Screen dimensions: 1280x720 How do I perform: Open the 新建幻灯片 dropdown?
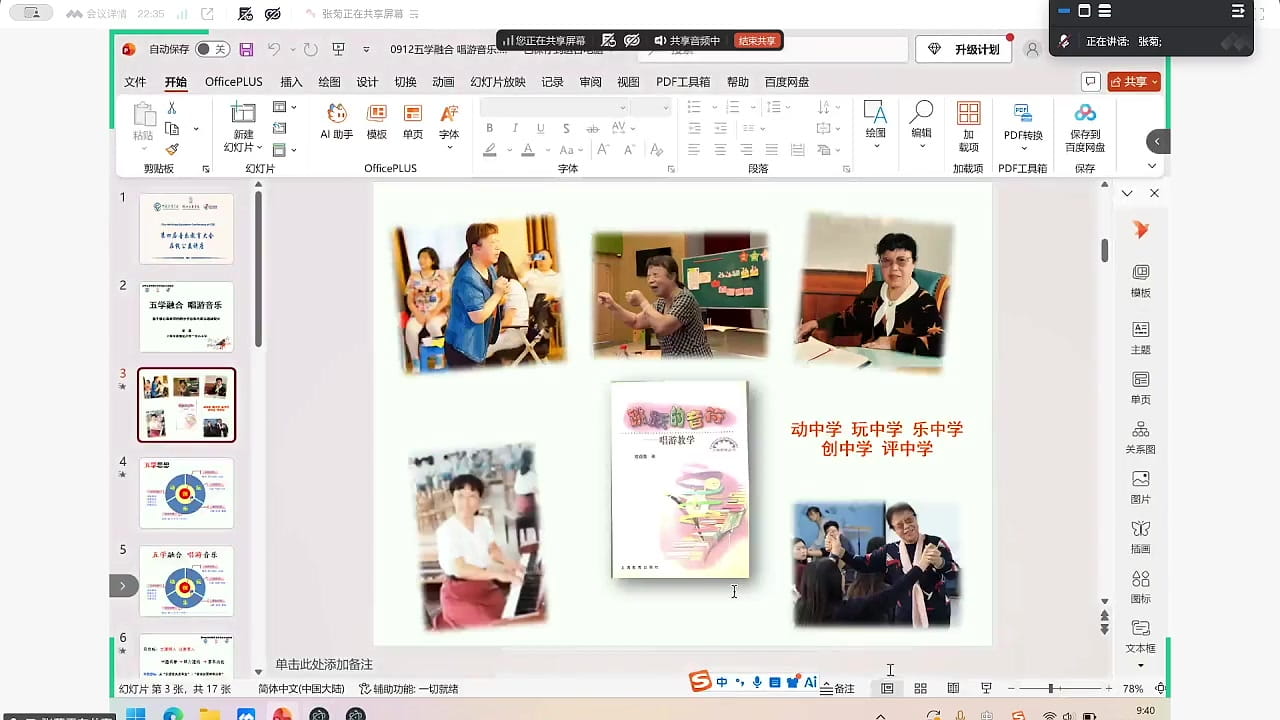coord(244,141)
